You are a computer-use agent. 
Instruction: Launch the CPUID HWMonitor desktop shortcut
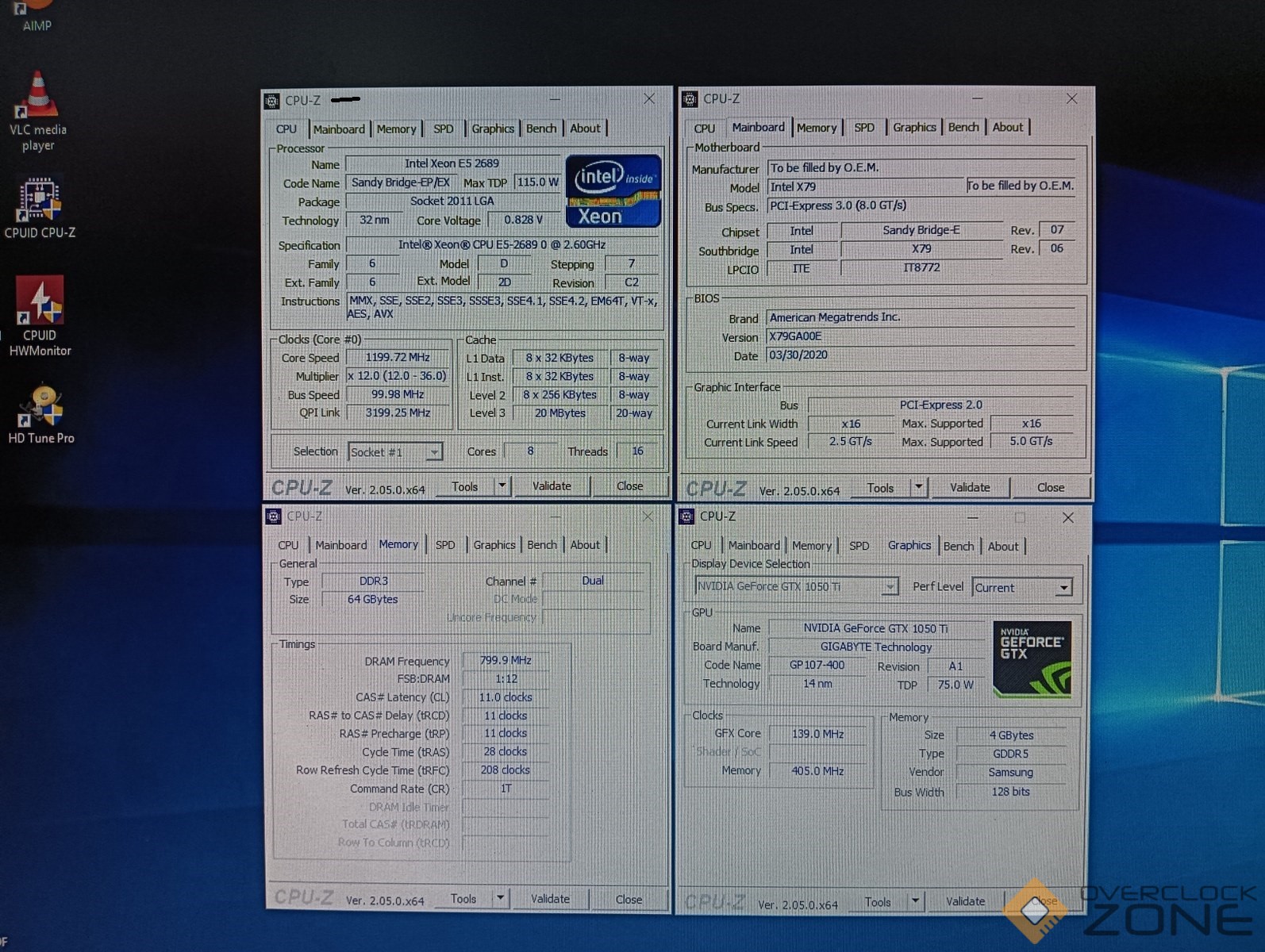40,317
